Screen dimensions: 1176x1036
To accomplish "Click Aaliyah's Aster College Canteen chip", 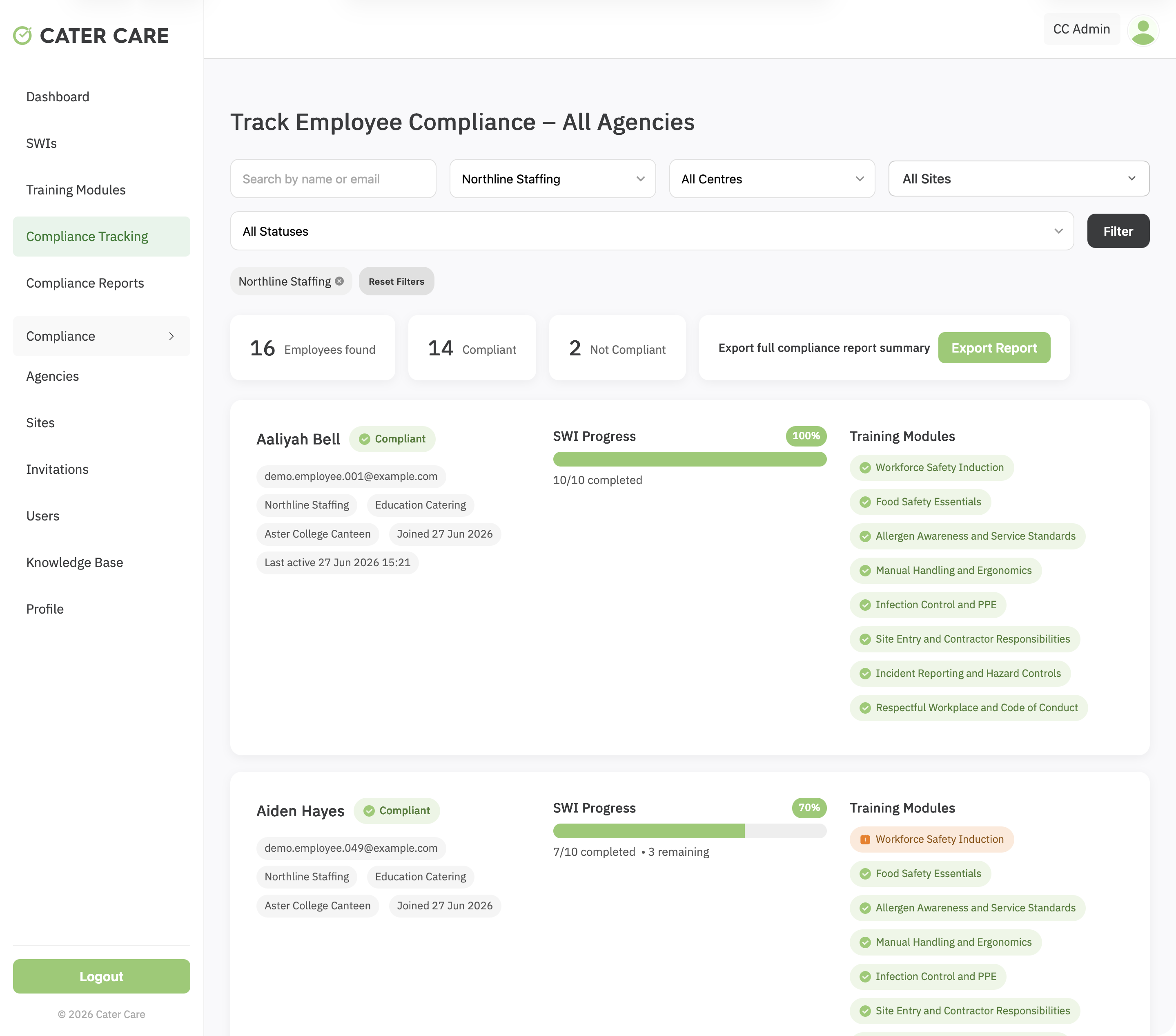I will click(x=318, y=534).
